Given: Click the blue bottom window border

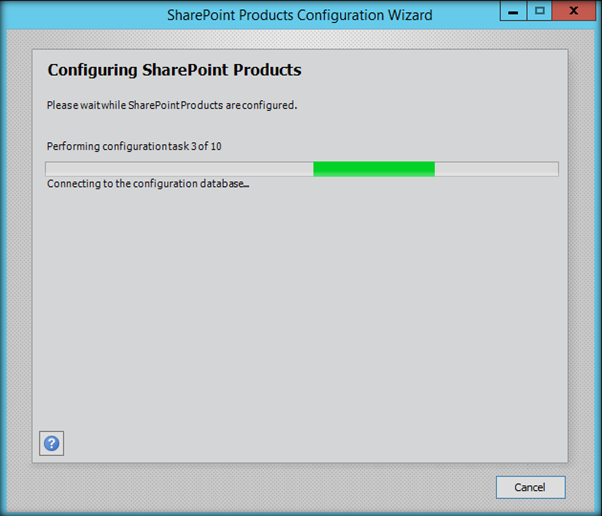Looking at the screenshot, I should click(x=299, y=514).
